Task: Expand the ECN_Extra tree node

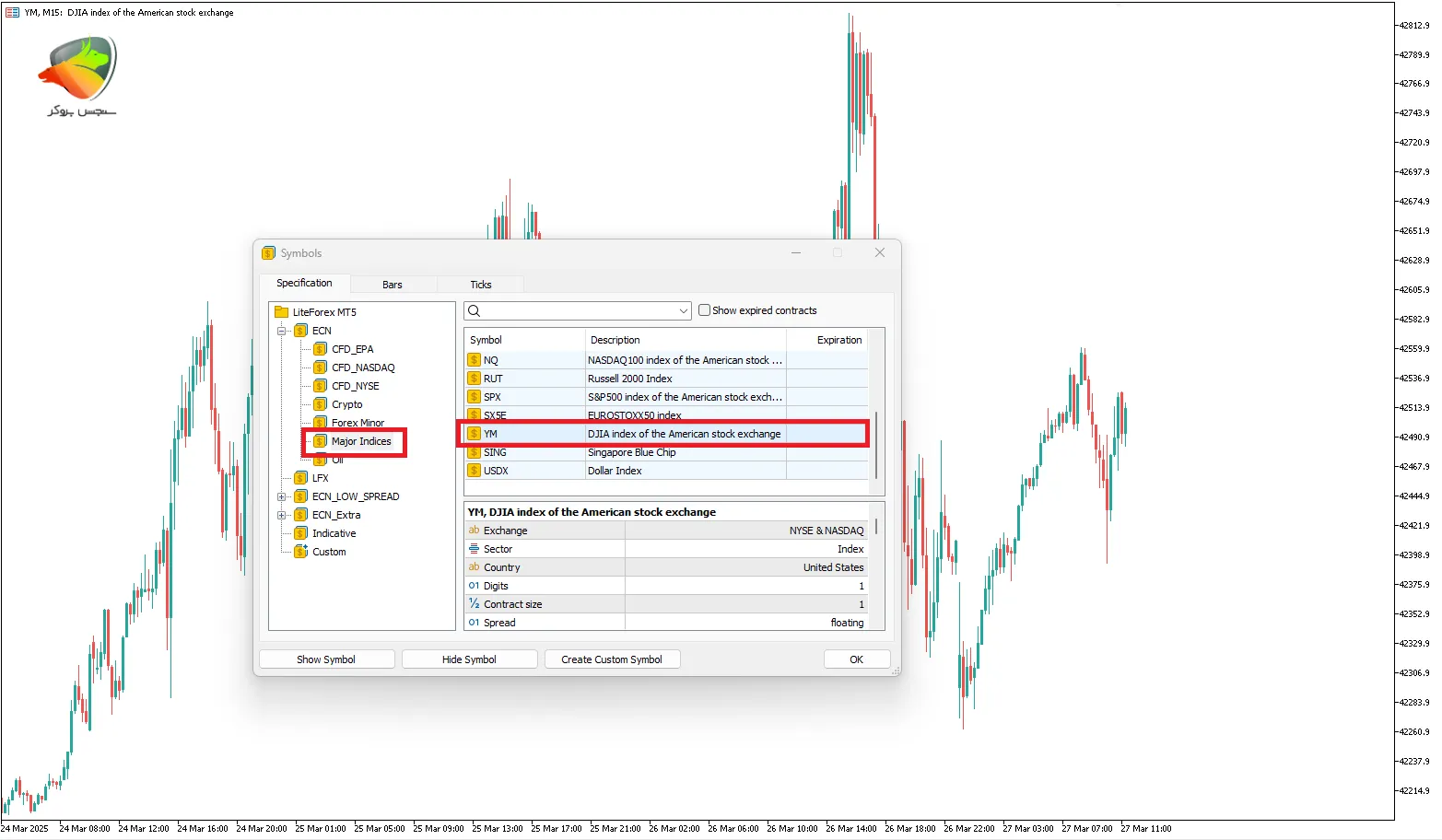Action: 282,515
